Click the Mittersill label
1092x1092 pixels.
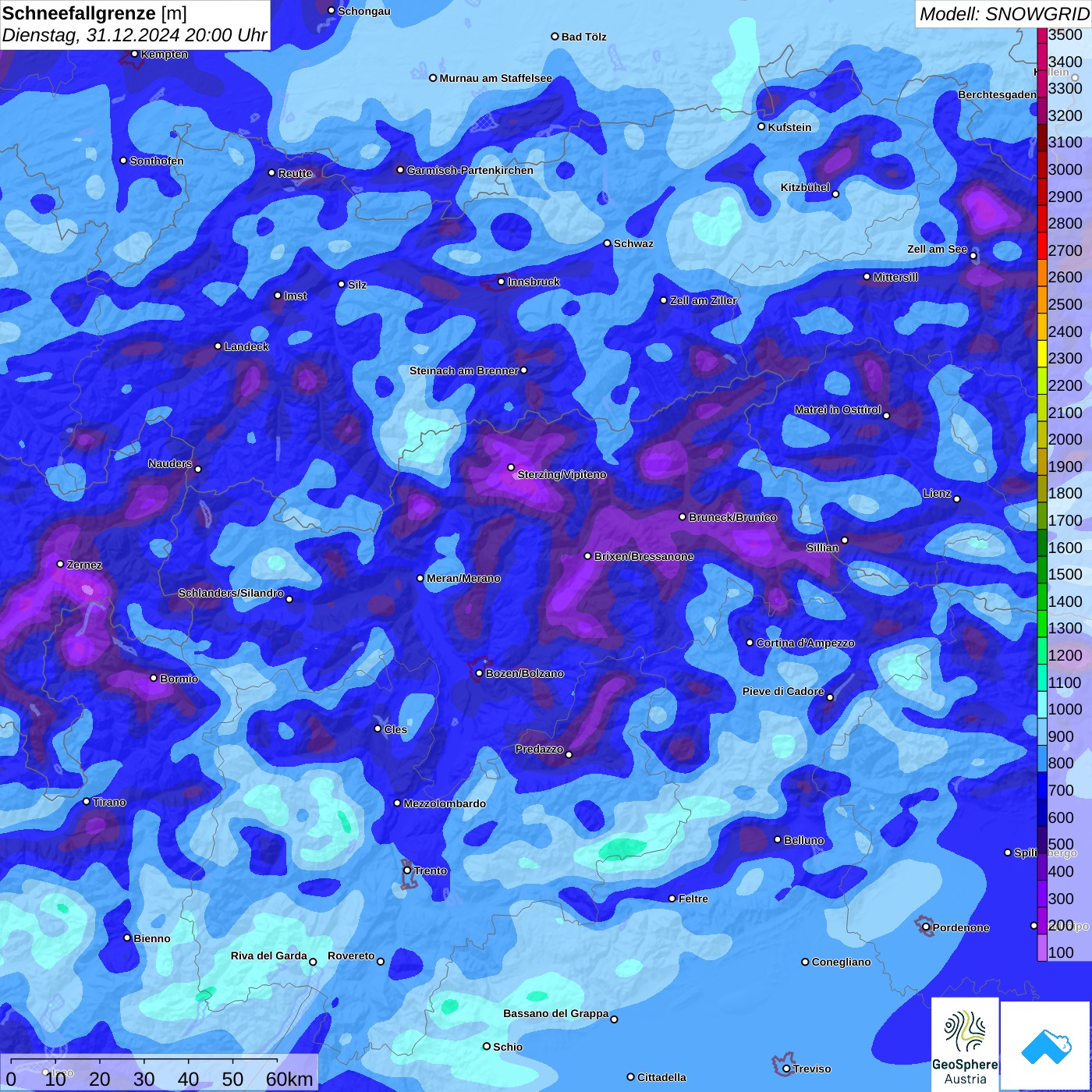(x=895, y=277)
